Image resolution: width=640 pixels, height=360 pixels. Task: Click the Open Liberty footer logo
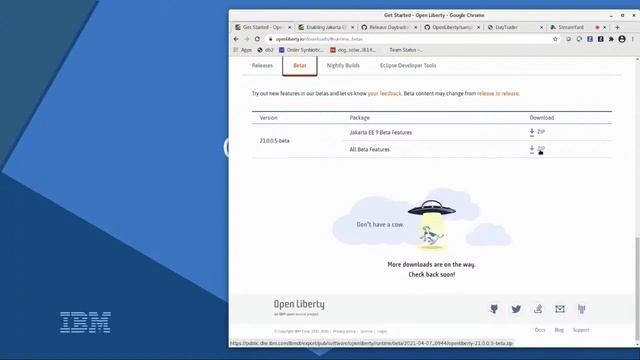(299, 307)
